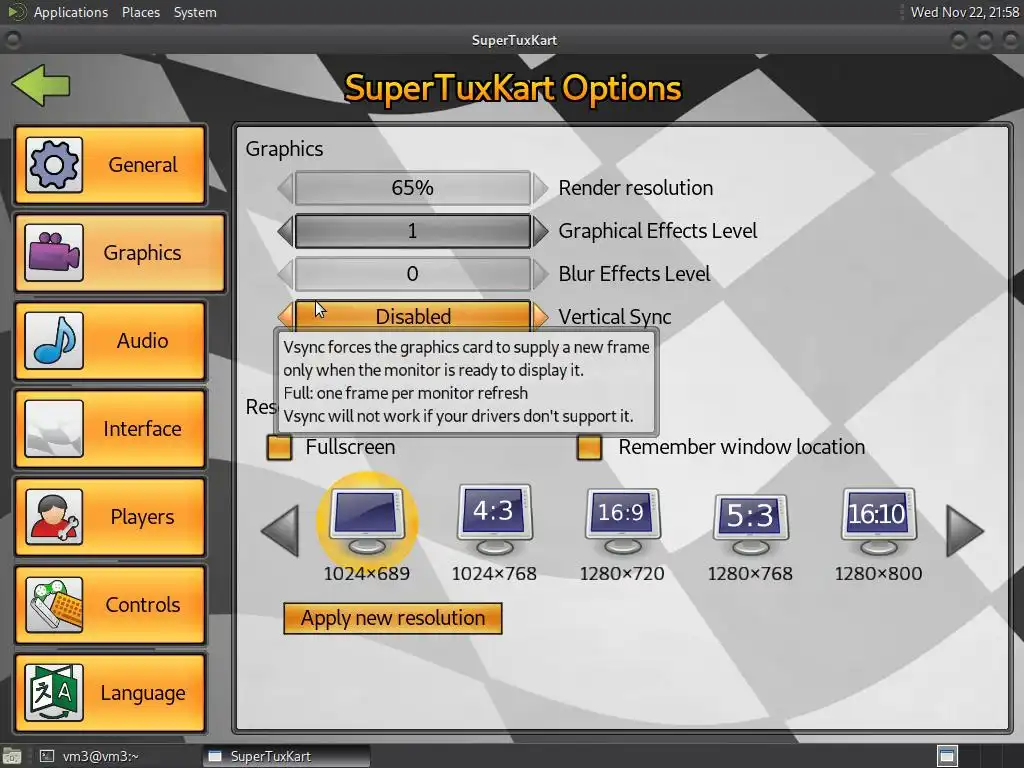Switch to the vm3@vm3 terminal taskbar item
Viewport: 1024px width, 768px height.
(89, 756)
